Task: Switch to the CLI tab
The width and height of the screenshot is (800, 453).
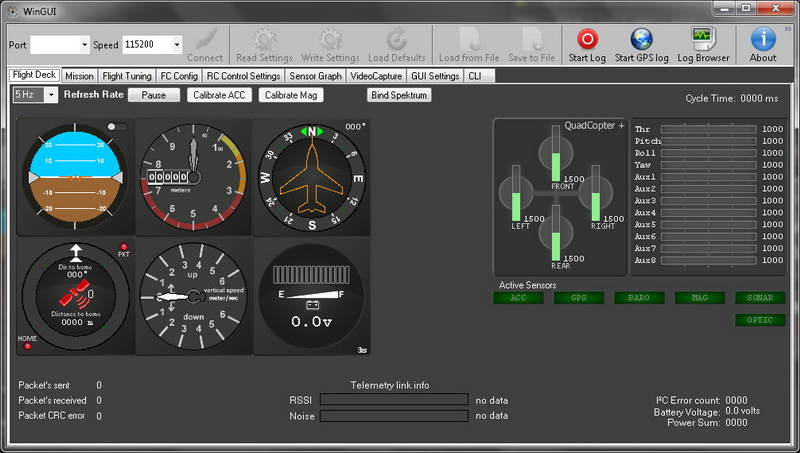Action: [x=479, y=76]
